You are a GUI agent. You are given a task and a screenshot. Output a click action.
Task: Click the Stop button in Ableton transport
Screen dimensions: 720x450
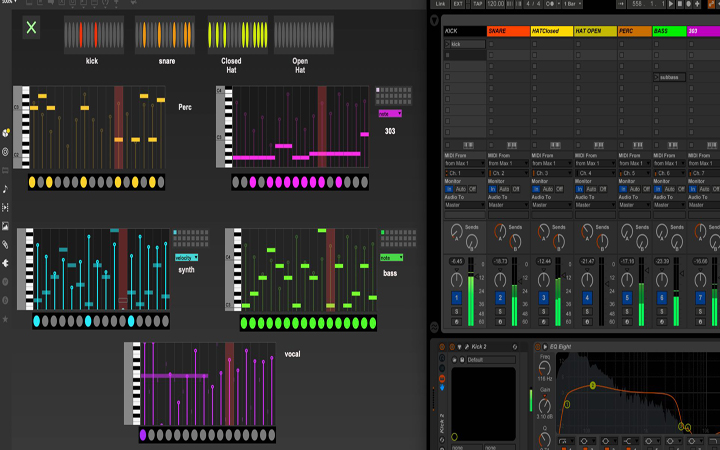tap(680, 4)
